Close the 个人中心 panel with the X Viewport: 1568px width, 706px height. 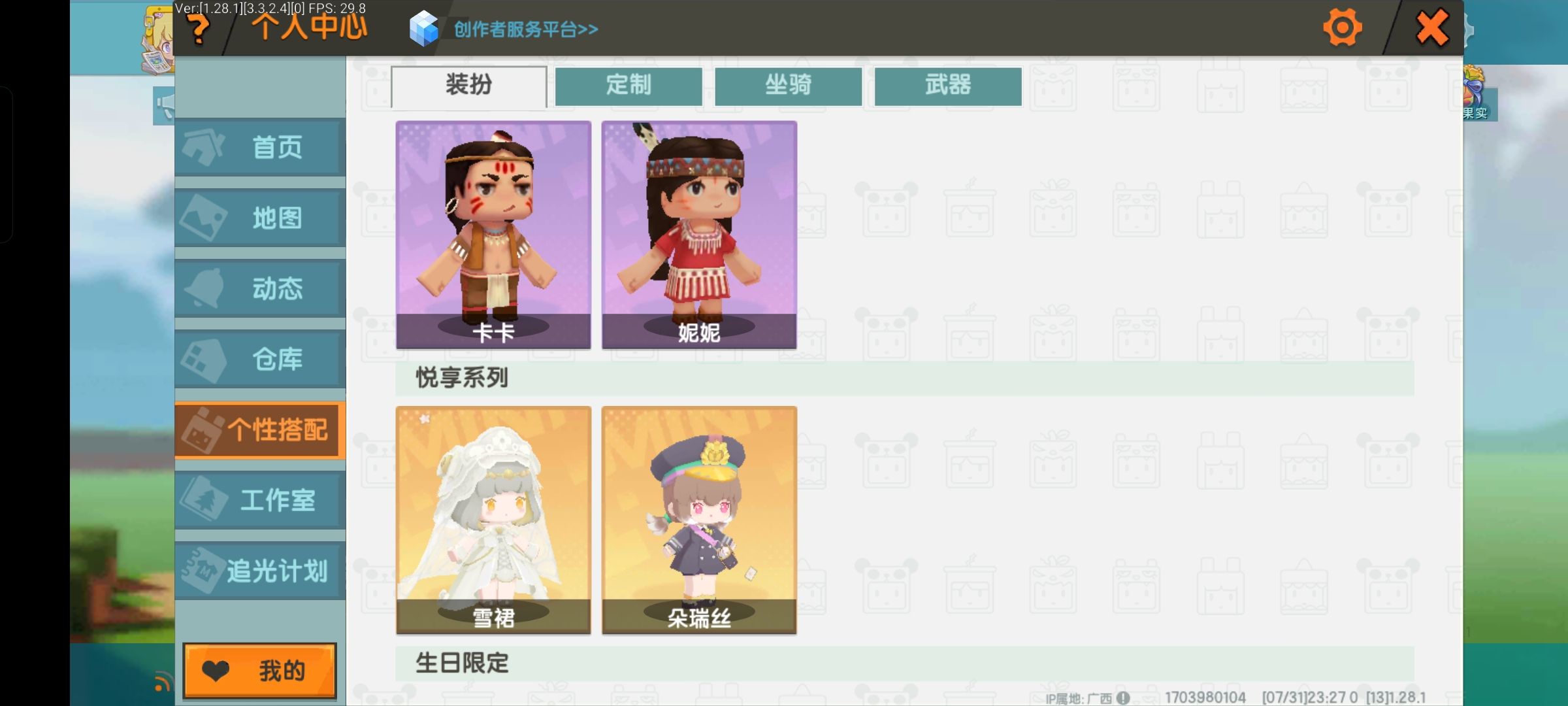1431,28
